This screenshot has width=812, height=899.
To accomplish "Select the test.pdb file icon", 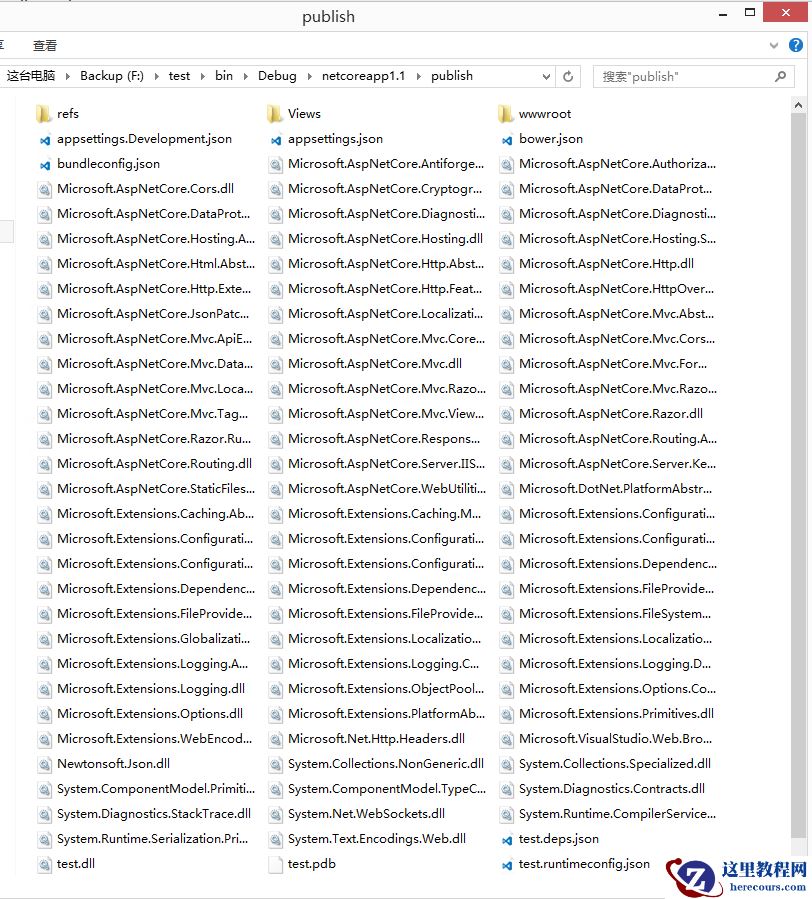I will tap(276, 865).
